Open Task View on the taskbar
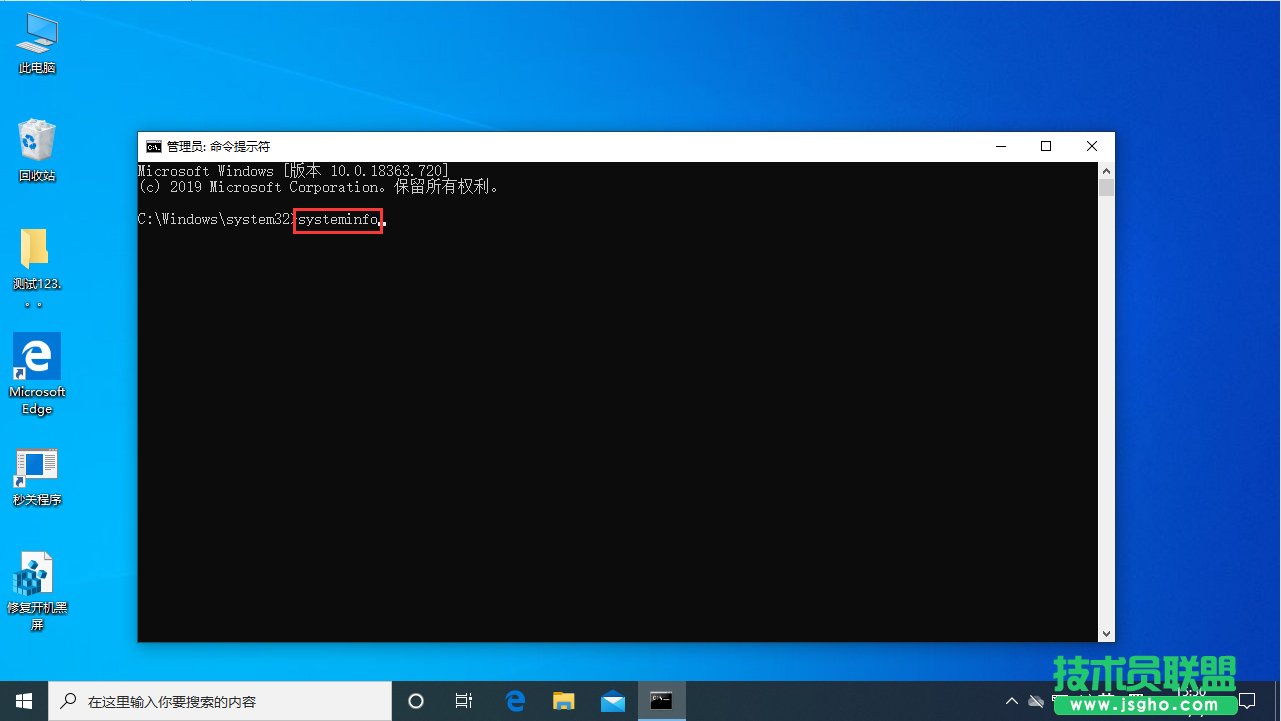This screenshot has width=1281, height=721. pos(463,700)
